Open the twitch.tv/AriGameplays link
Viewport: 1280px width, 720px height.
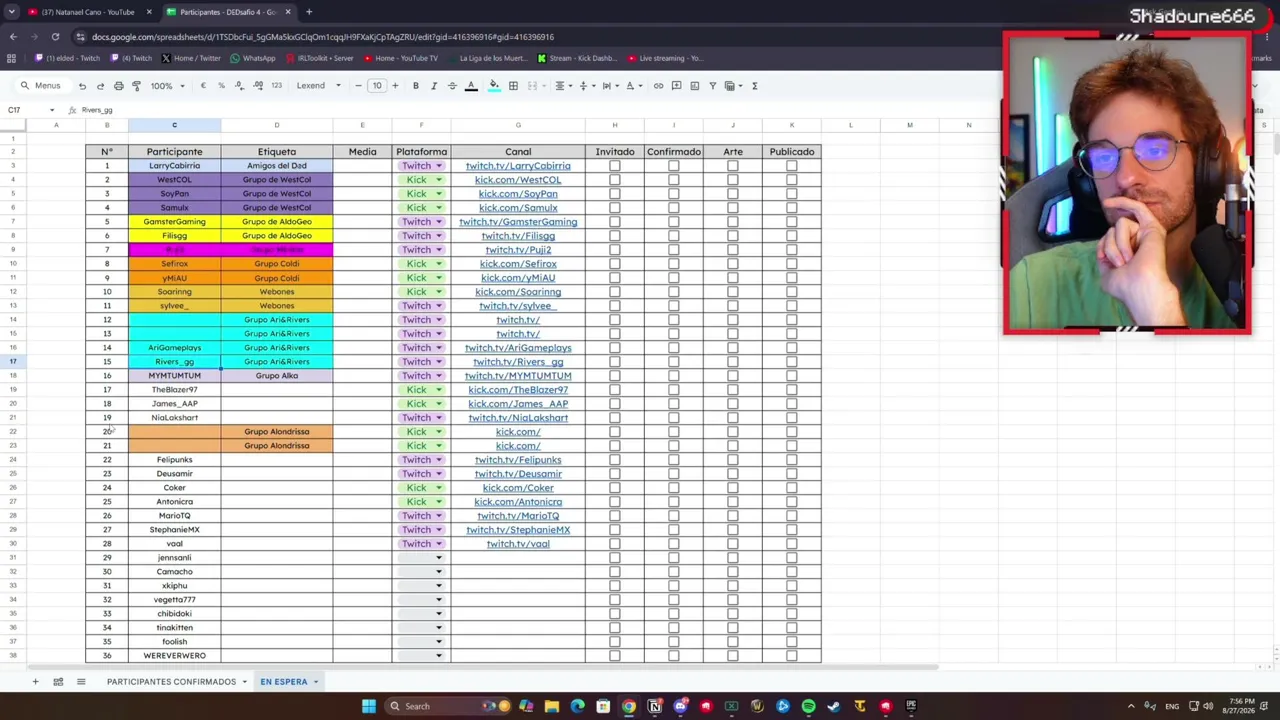click(518, 348)
